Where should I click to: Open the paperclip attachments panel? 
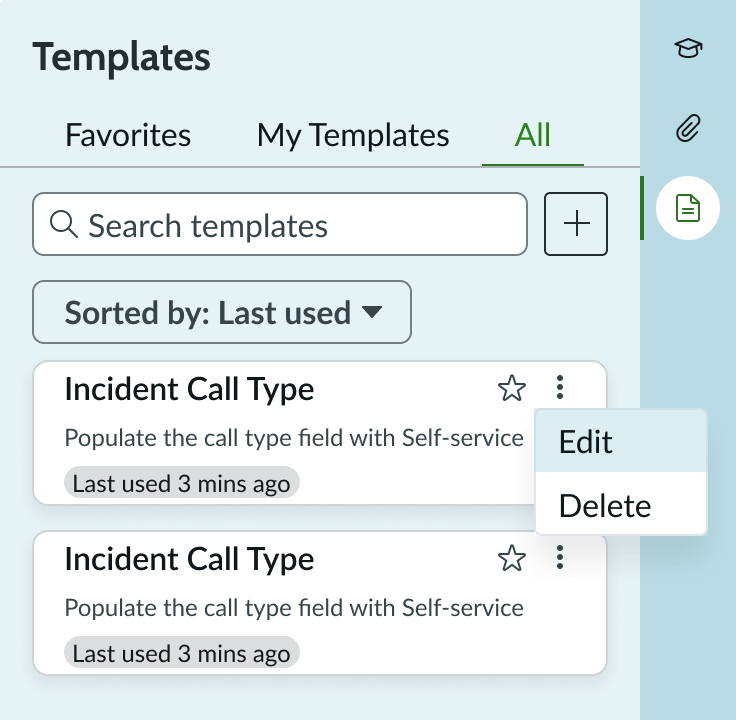tap(688, 128)
